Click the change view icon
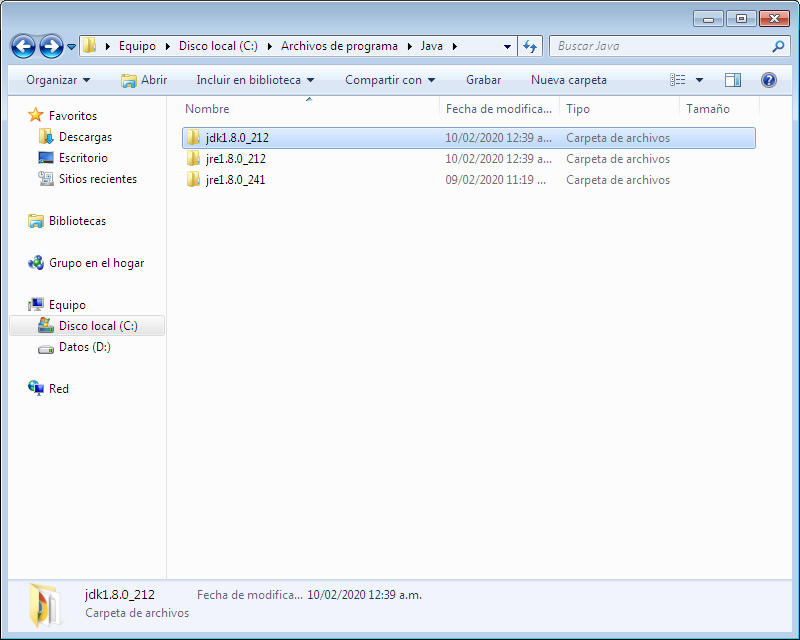The width and height of the screenshot is (800, 640). [x=678, y=80]
